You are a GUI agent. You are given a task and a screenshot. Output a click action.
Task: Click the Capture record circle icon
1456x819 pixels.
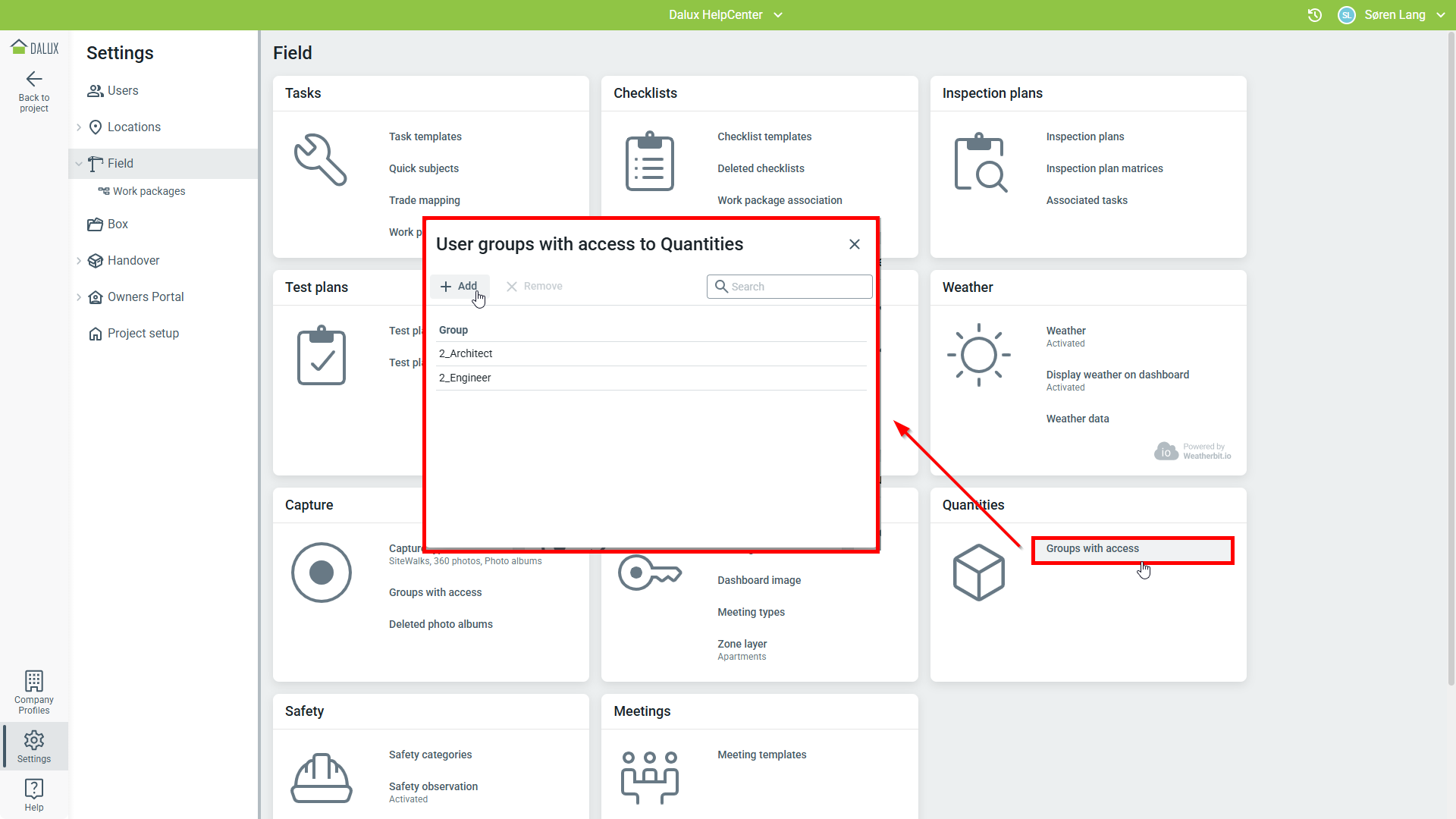(x=321, y=573)
